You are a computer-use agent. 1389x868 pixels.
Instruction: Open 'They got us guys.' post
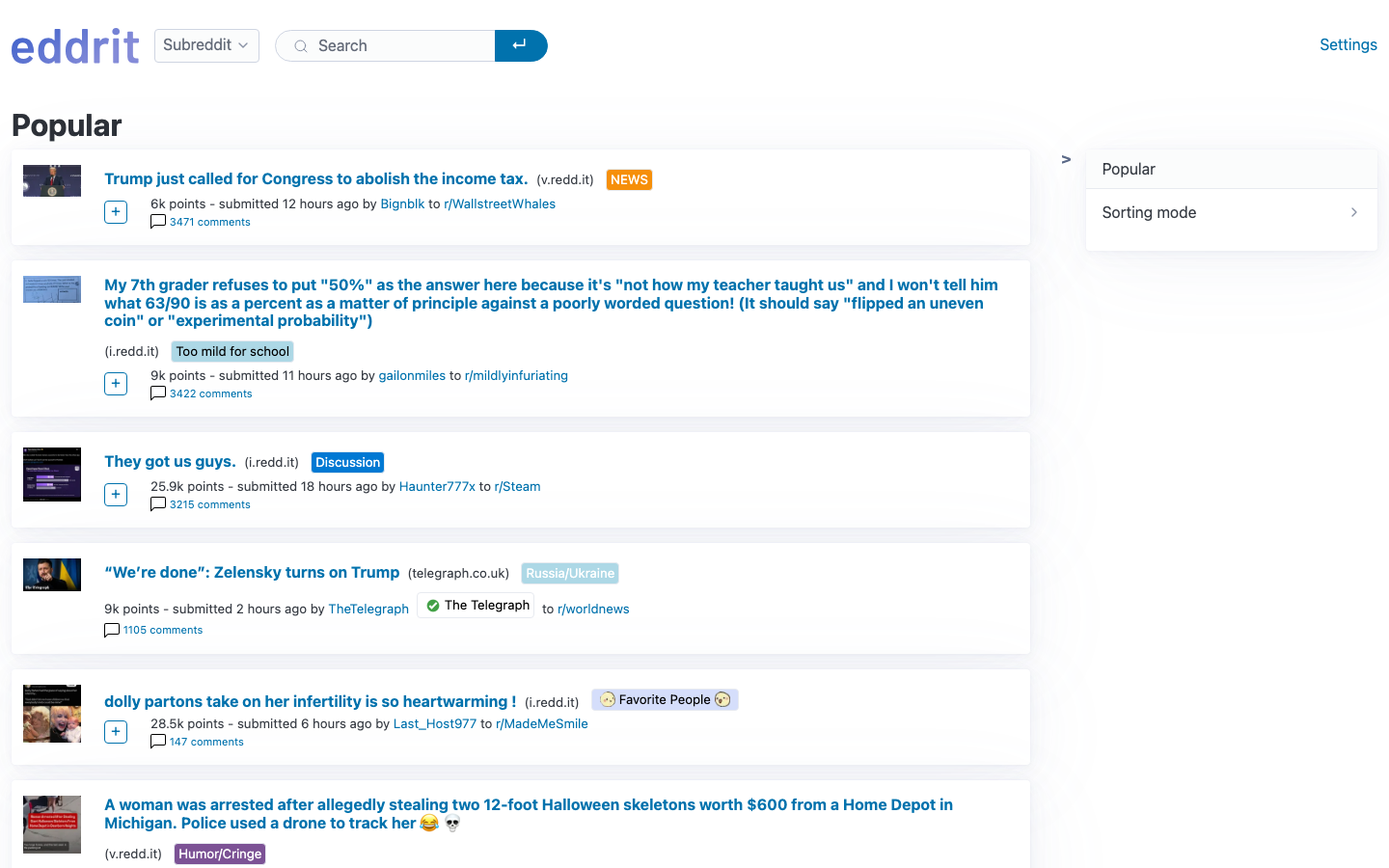(x=170, y=461)
